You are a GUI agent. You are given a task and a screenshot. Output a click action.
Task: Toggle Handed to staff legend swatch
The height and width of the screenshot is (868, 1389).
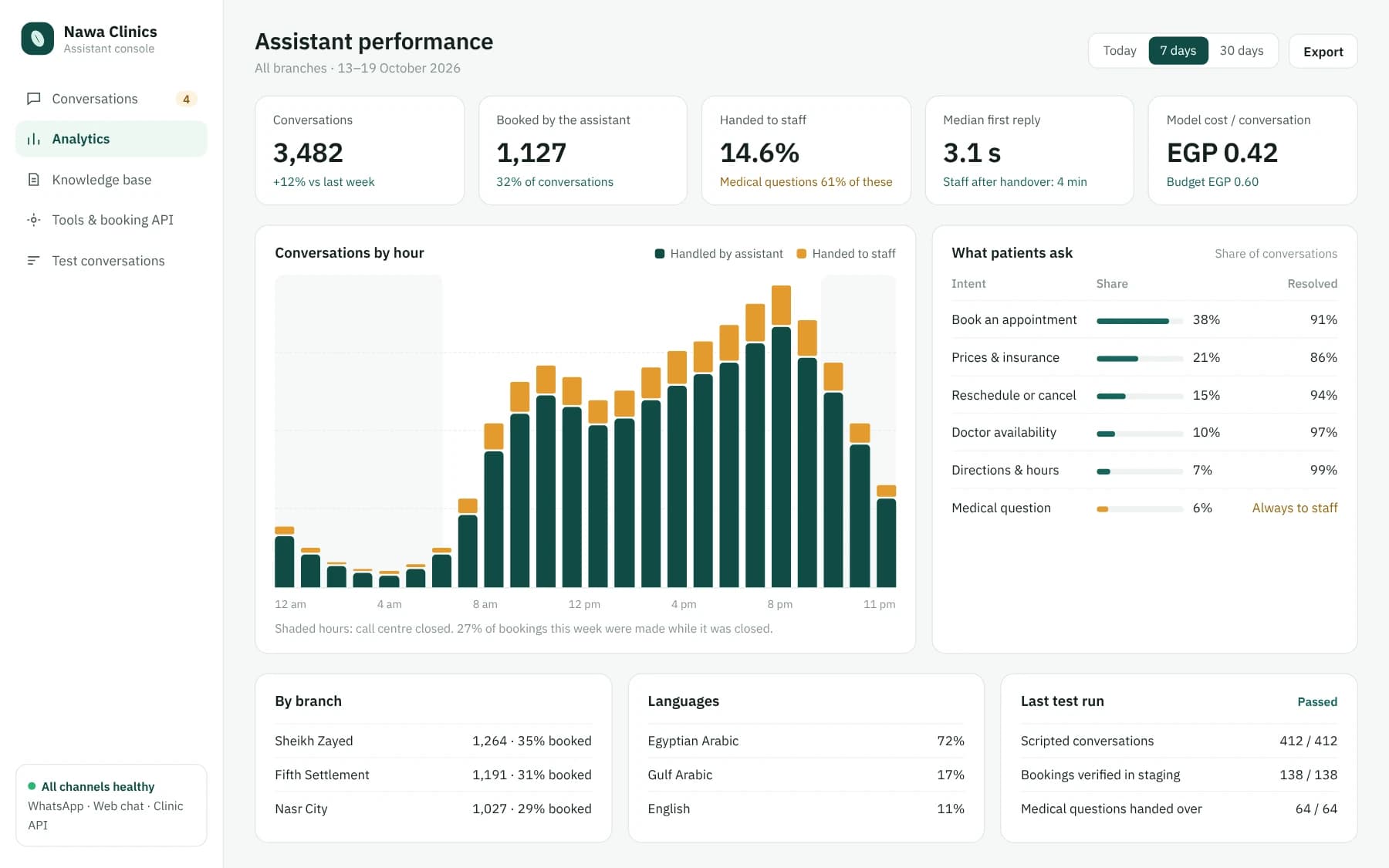pos(802,254)
